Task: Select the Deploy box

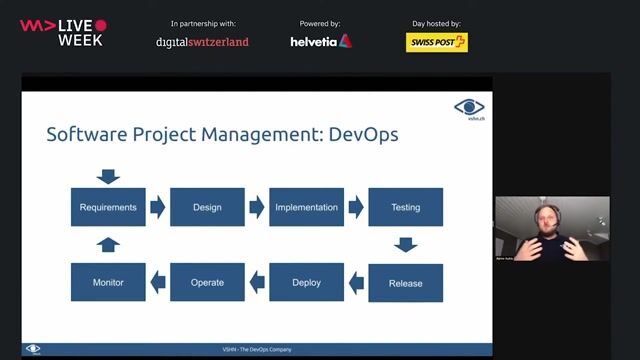Action: point(307,282)
